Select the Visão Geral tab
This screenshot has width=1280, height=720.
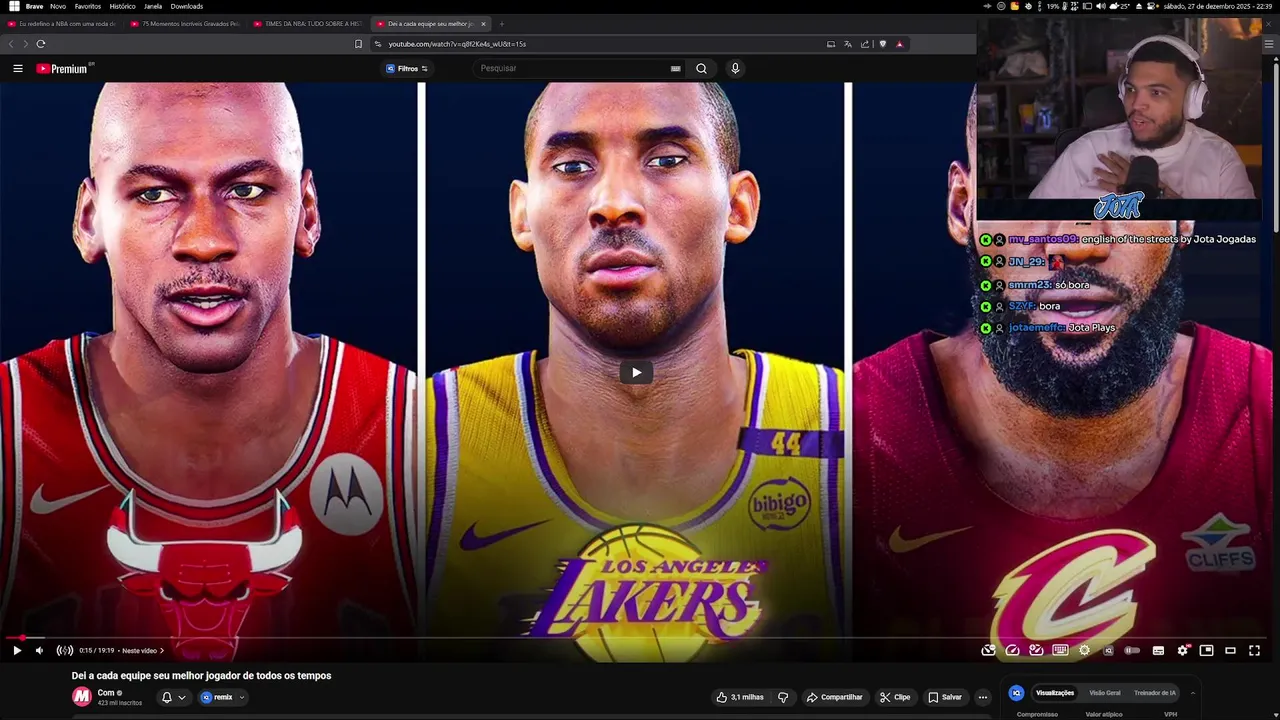coord(1105,693)
